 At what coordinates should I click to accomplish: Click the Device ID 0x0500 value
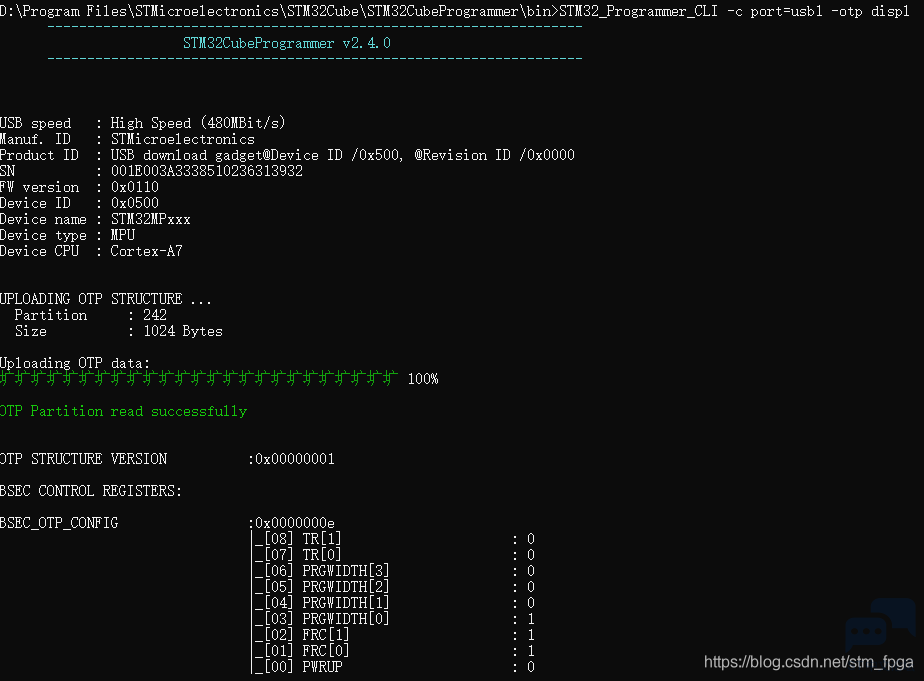coord(135,203)
